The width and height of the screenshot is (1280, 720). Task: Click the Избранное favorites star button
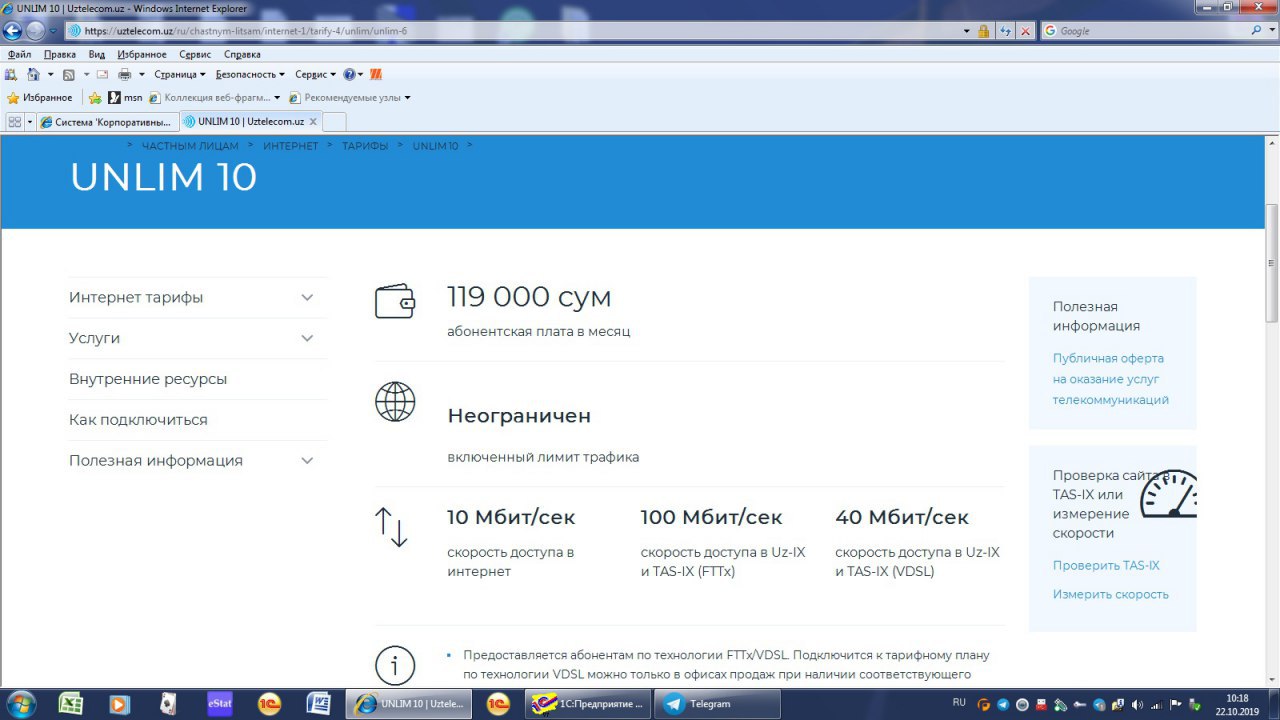pos(40,98)
